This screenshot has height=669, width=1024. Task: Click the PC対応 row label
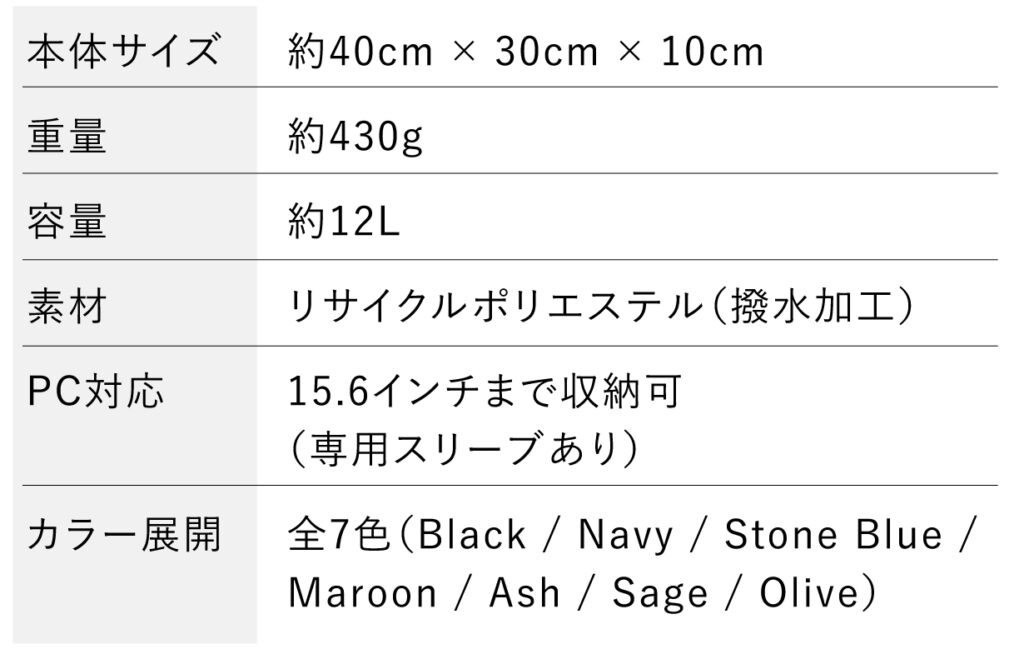[96, 391]
